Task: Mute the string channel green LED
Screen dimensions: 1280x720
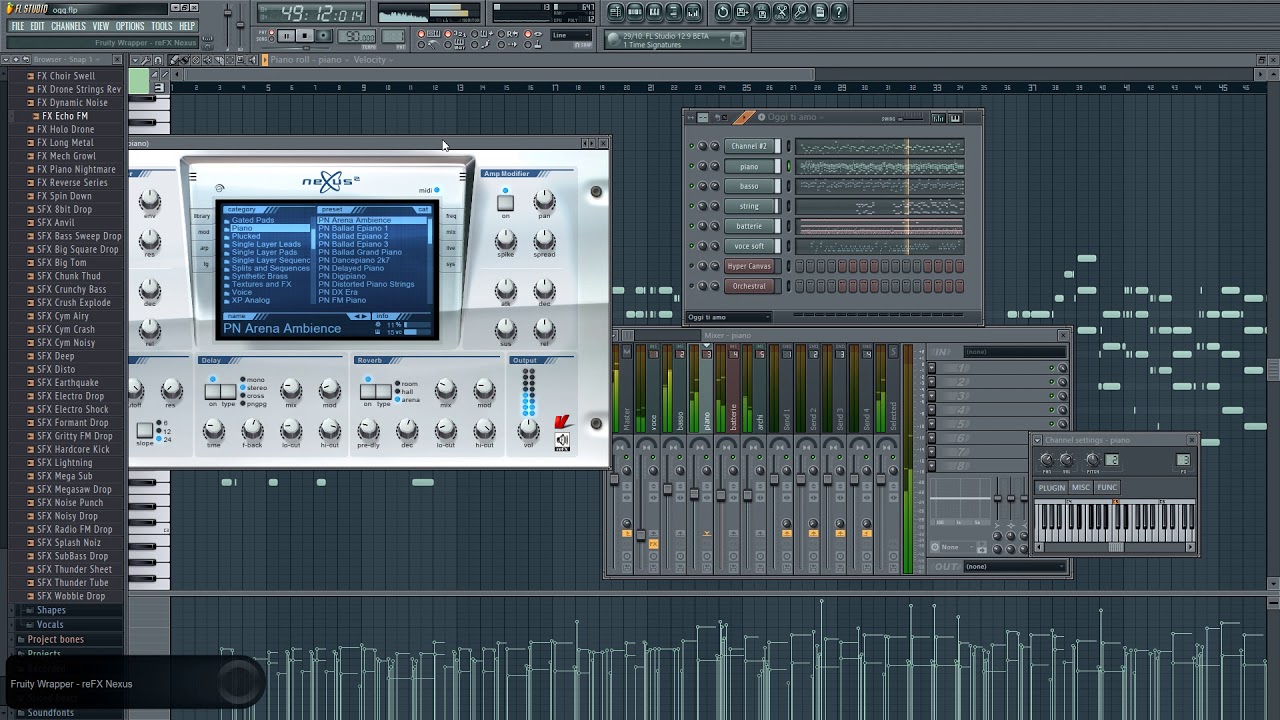Action: (x=691, y=206)
